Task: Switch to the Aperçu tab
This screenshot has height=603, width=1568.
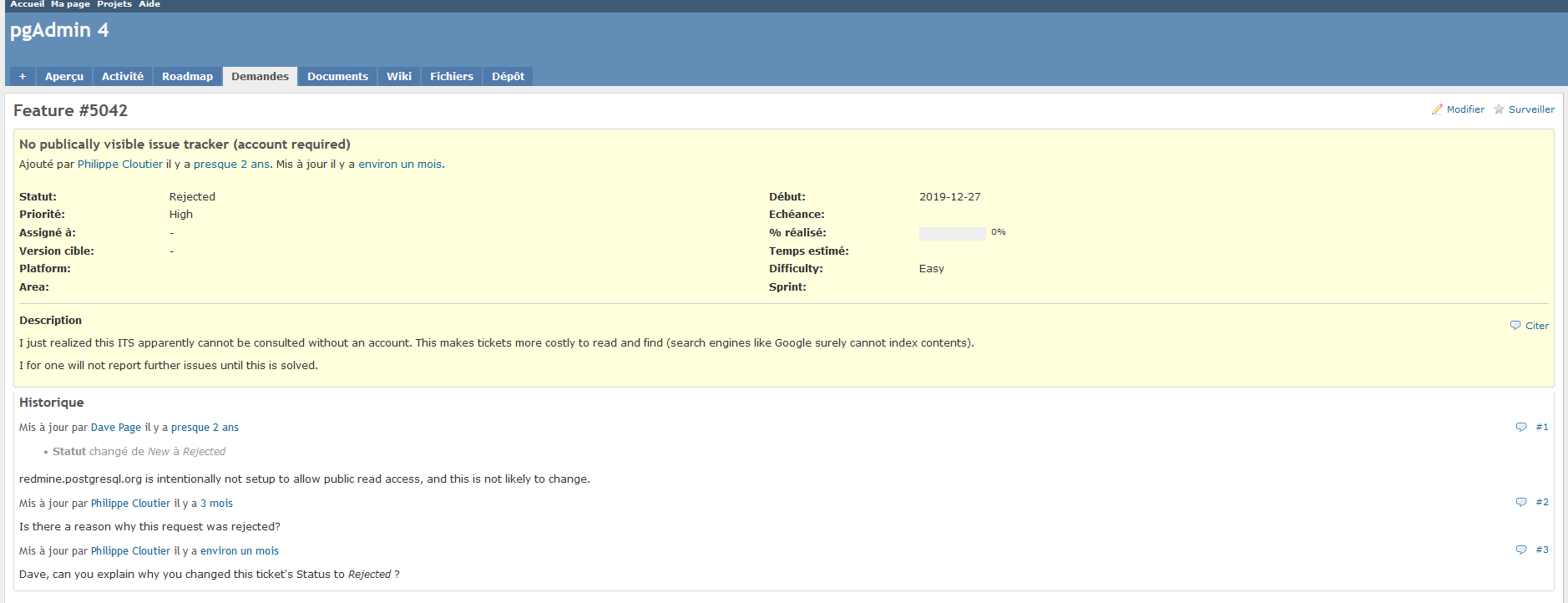Action: [x=64, y=76]
